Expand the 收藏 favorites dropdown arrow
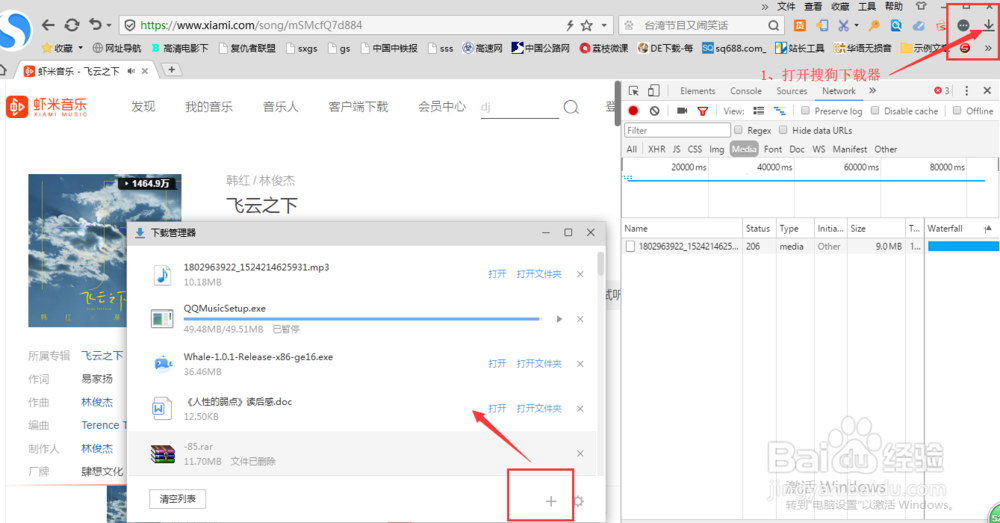Screen dimensions: 1000x523 [80, 48]
